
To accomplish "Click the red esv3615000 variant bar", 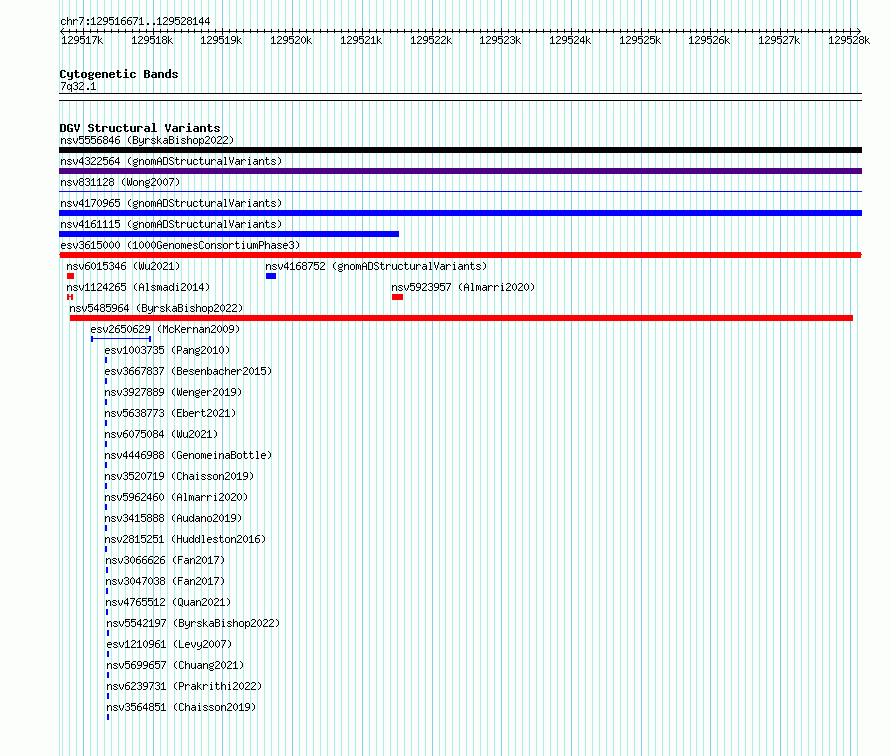I will pos(460,255).
